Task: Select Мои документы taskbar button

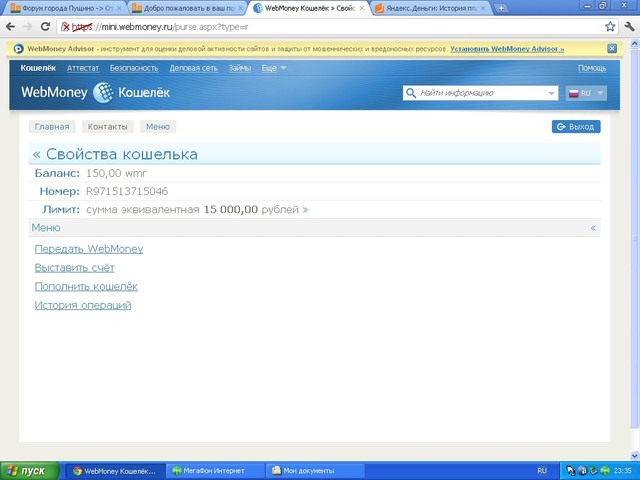Action: (x=315, y=471)
